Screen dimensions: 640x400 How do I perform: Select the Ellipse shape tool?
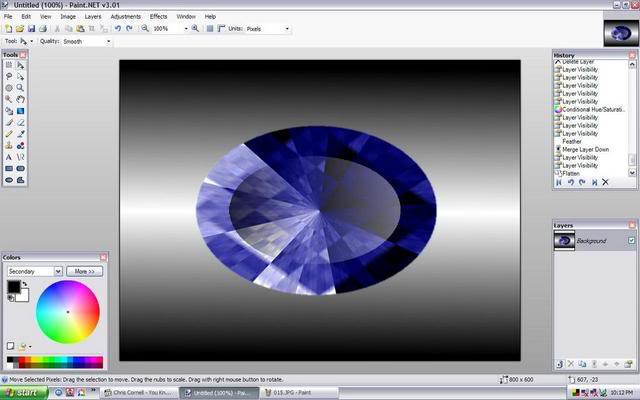(x=9, y=180)
